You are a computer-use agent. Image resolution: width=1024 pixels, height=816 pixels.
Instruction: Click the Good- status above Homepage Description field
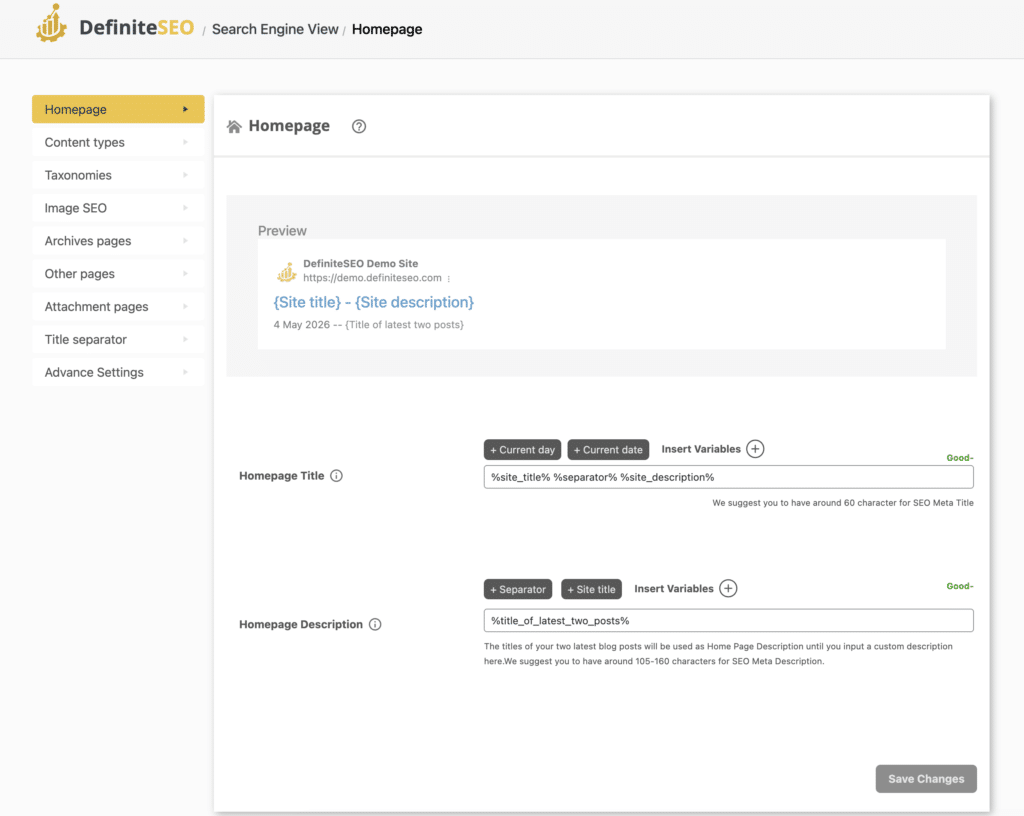click(x=960, y=586)
